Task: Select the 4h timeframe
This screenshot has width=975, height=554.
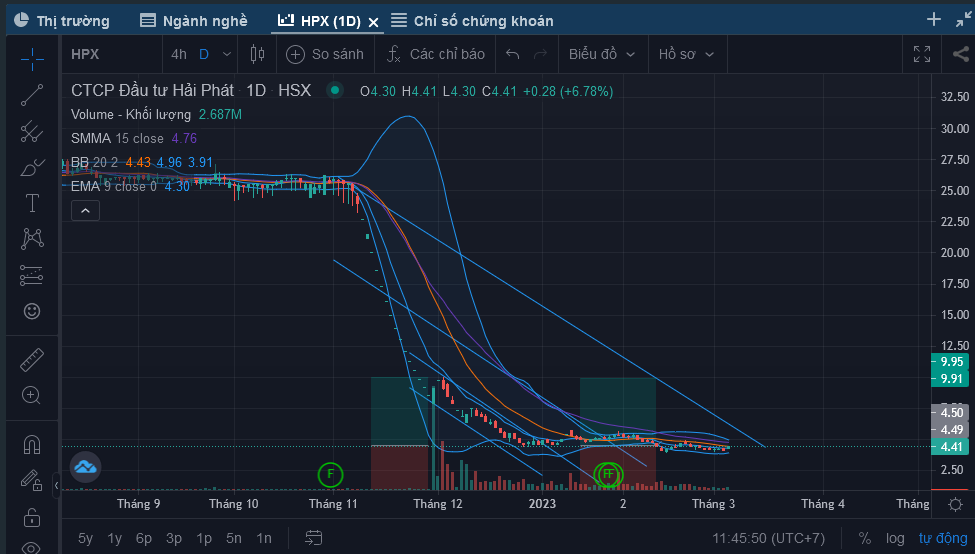Action: pos(179,54)
